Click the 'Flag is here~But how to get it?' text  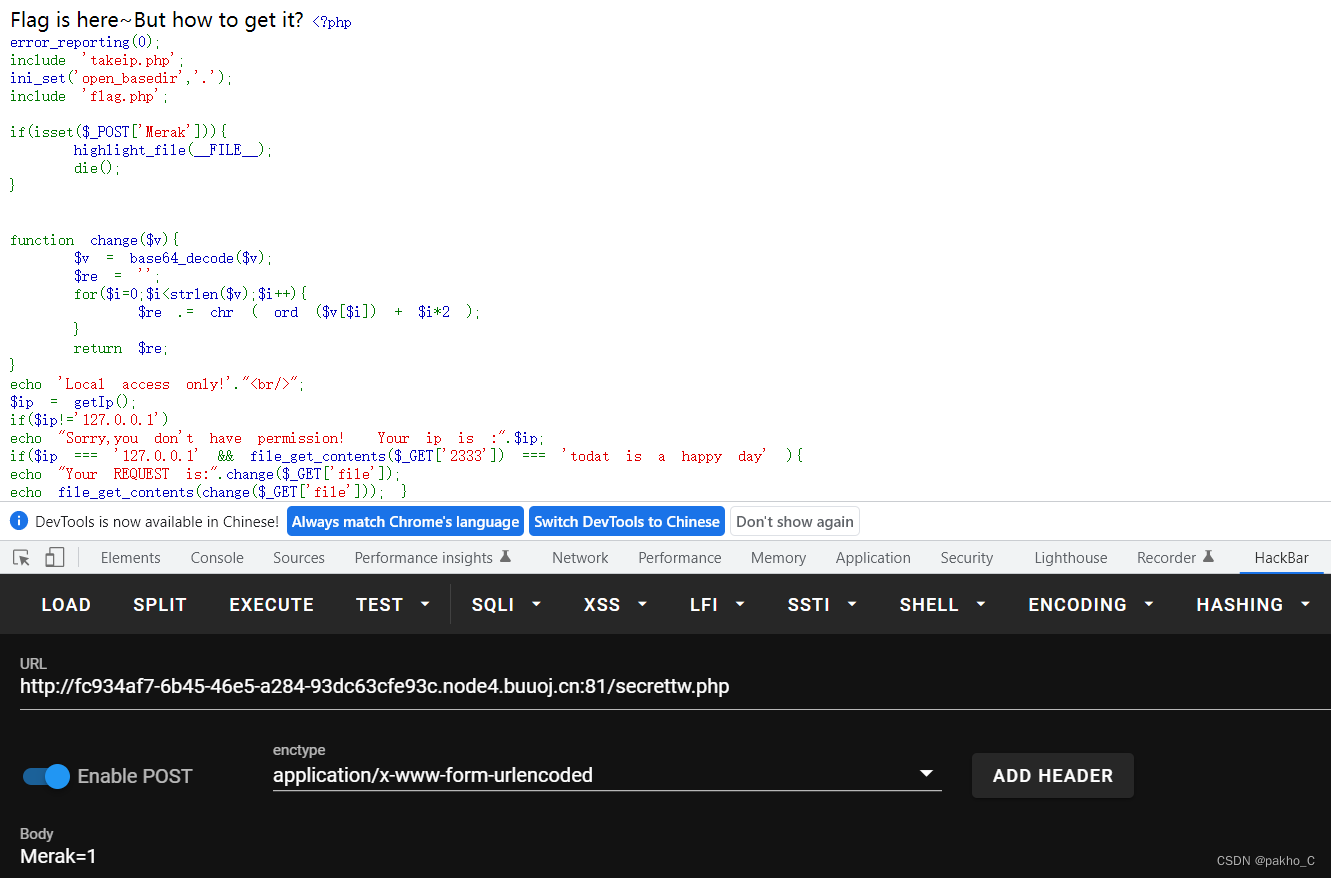tap(157, 21)
